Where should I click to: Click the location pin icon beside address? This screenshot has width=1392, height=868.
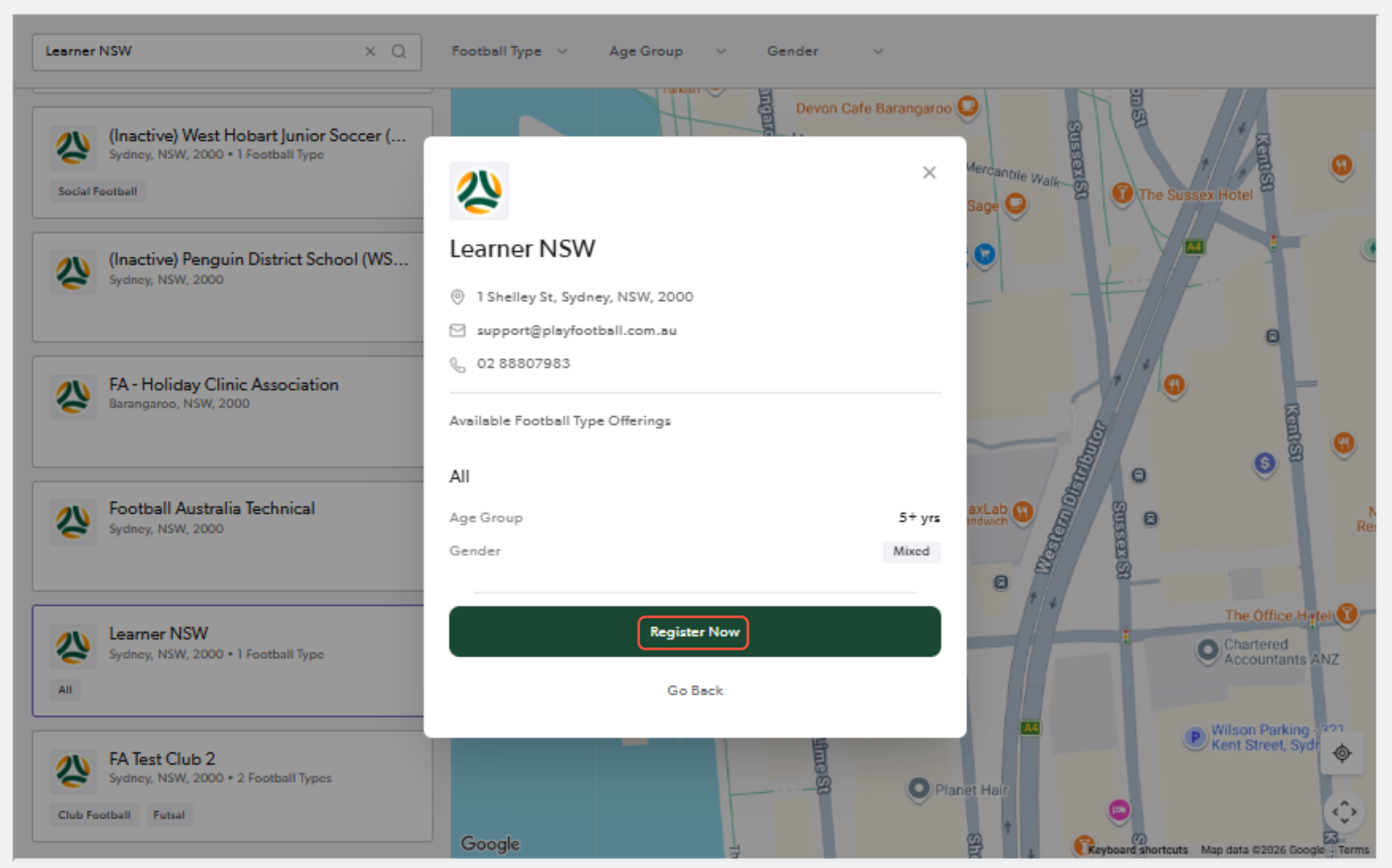[x=457, y=297]
